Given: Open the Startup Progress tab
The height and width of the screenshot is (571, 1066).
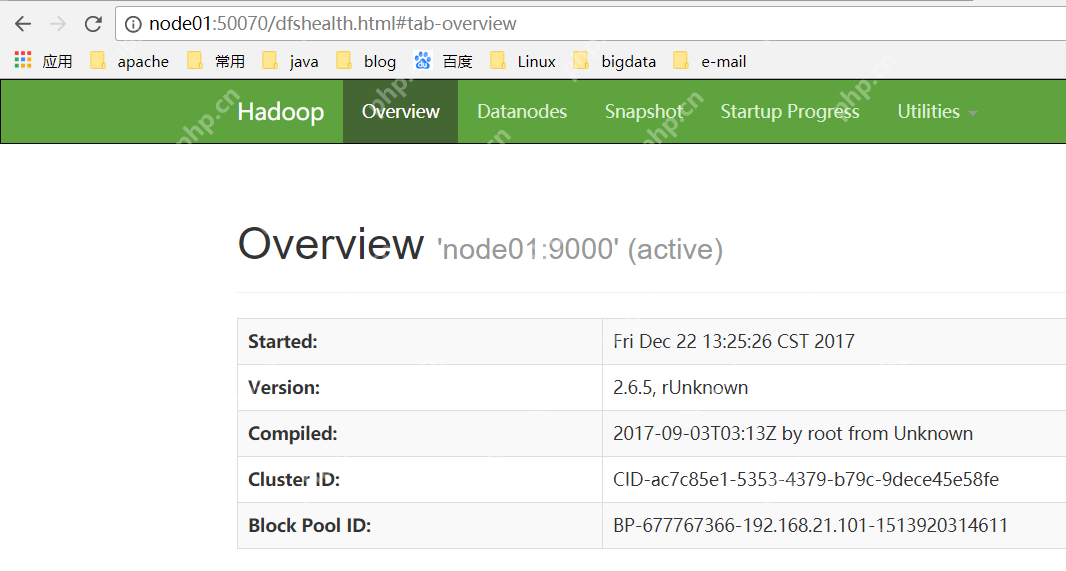Looking at the screenshot, I should 790,111.
